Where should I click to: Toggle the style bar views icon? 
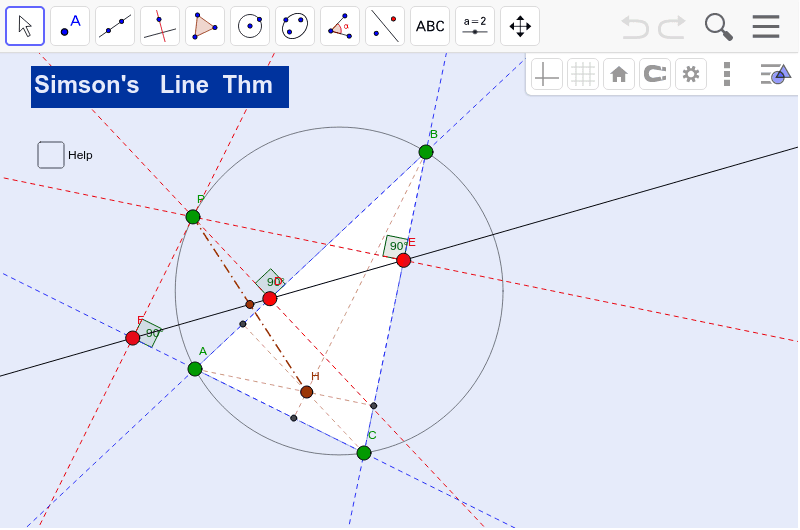(775, 74)
